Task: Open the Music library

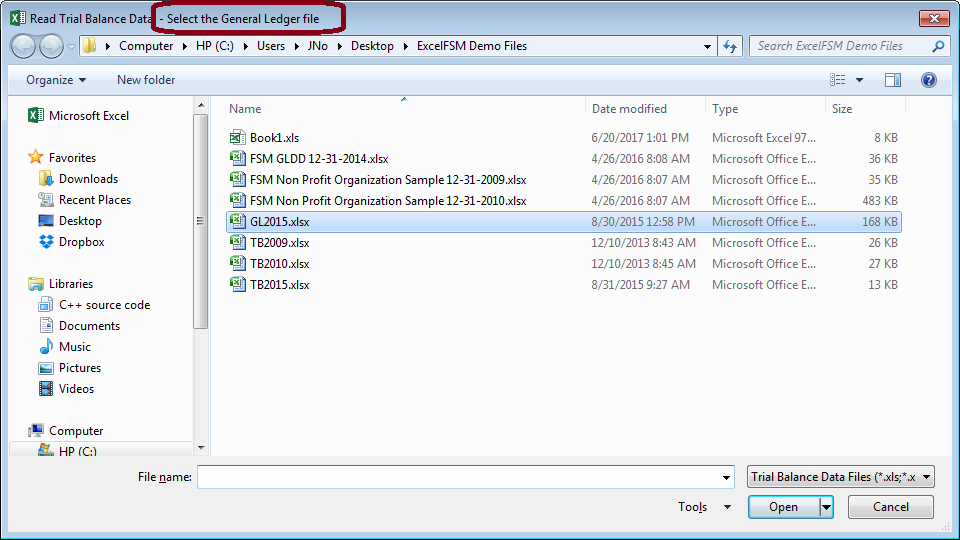Action: (64, 347)
